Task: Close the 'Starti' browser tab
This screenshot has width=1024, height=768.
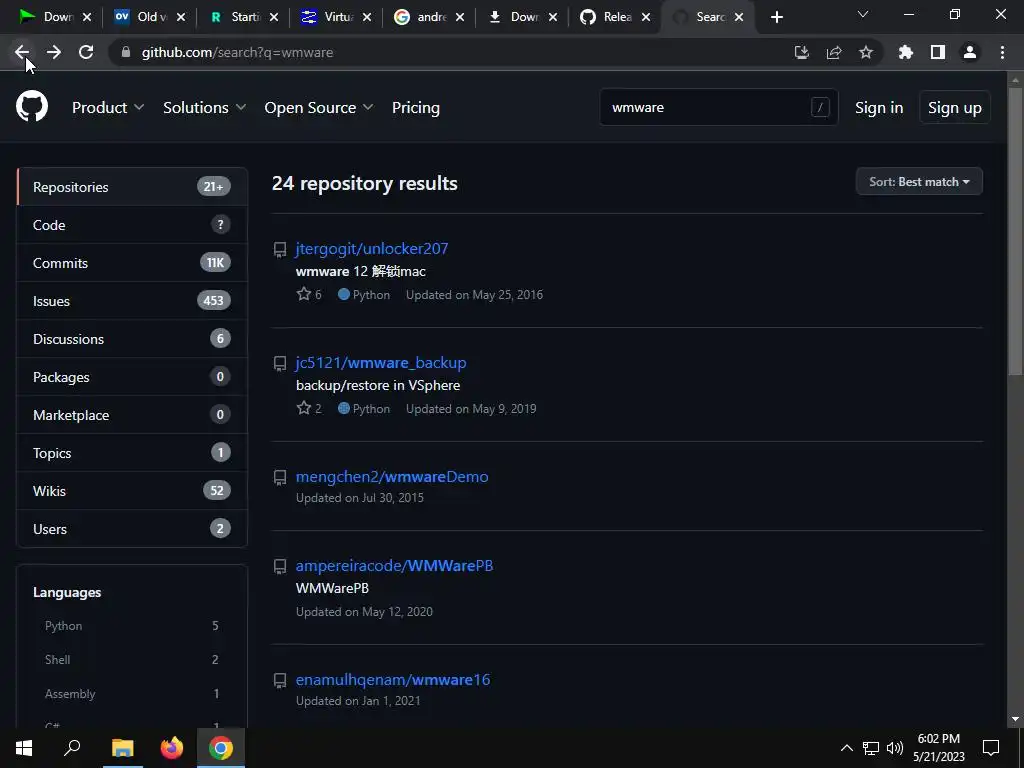Action: click(x=274, y=17)
